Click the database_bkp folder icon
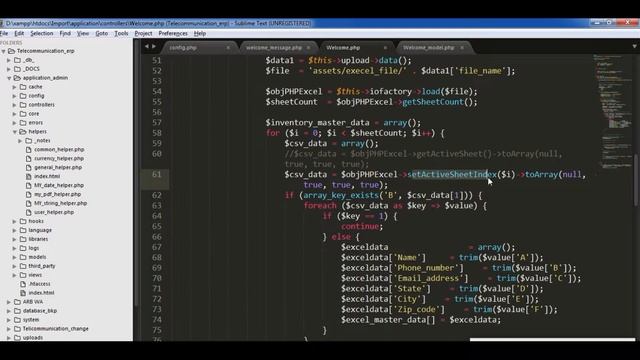 click(18, 311)
